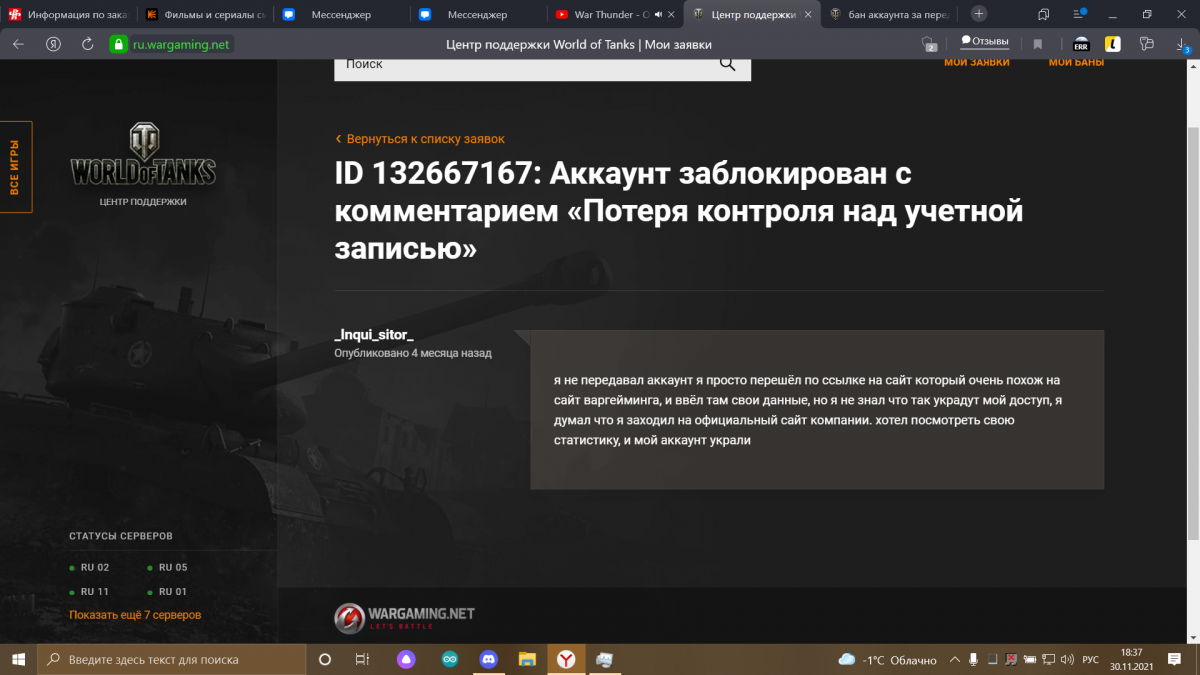Reload the page with the refresh icon
This screenshot has width=1200, height=675.
click(x=87, y=44)
